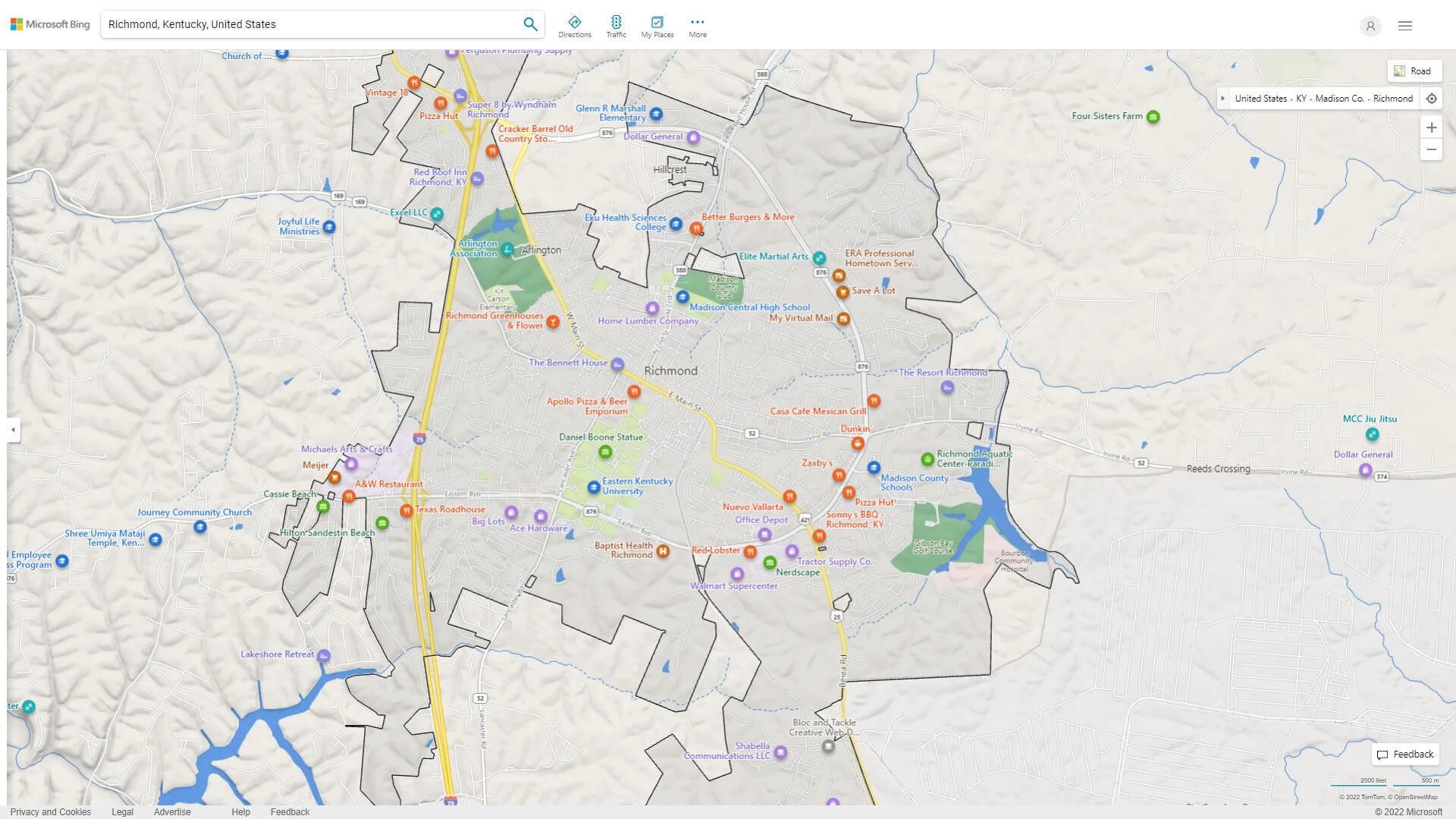The height and width of the screenshot is (819, 1456).
Task: Select the Eastern Kentucky University pin
Action: pyautogui.click(x=594, y=487)
